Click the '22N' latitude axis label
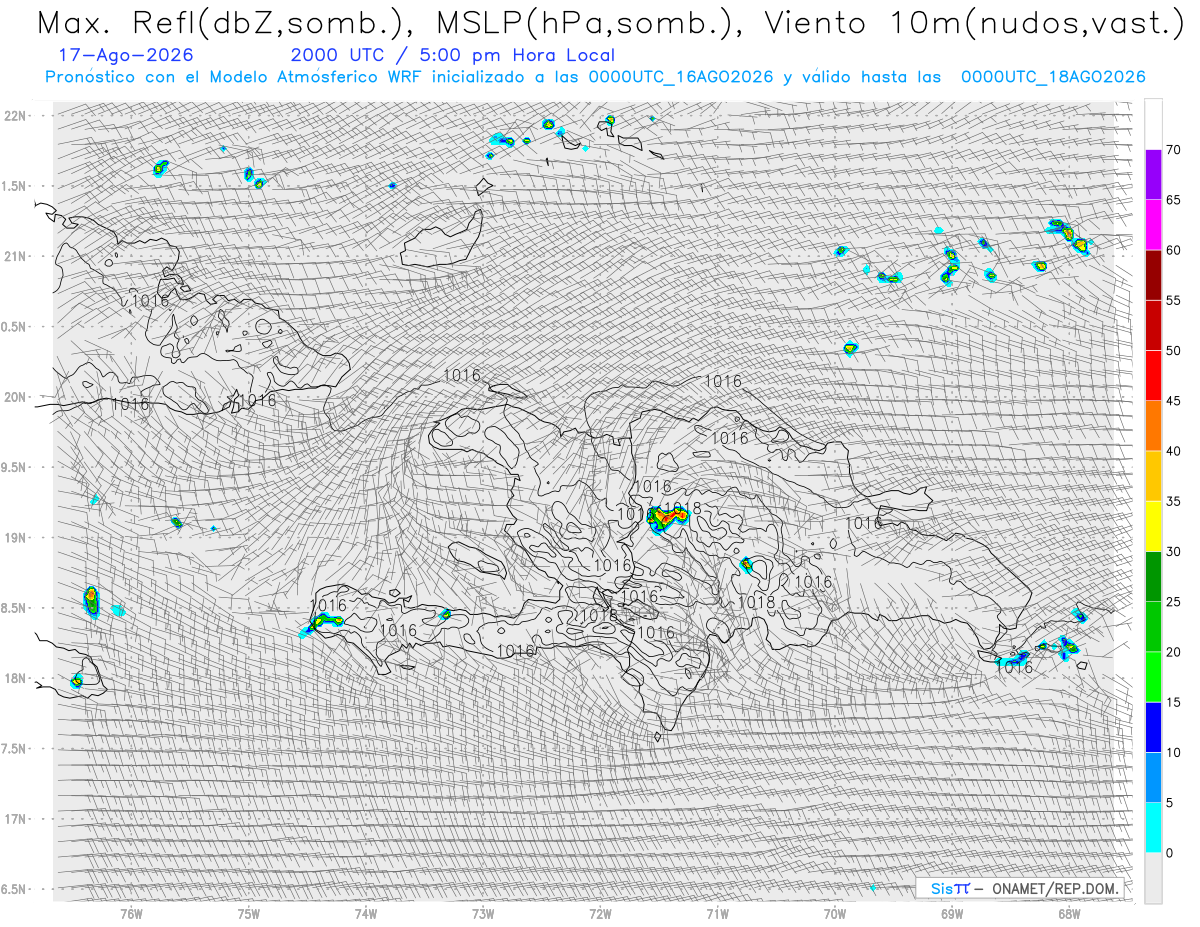 point(16,115)
